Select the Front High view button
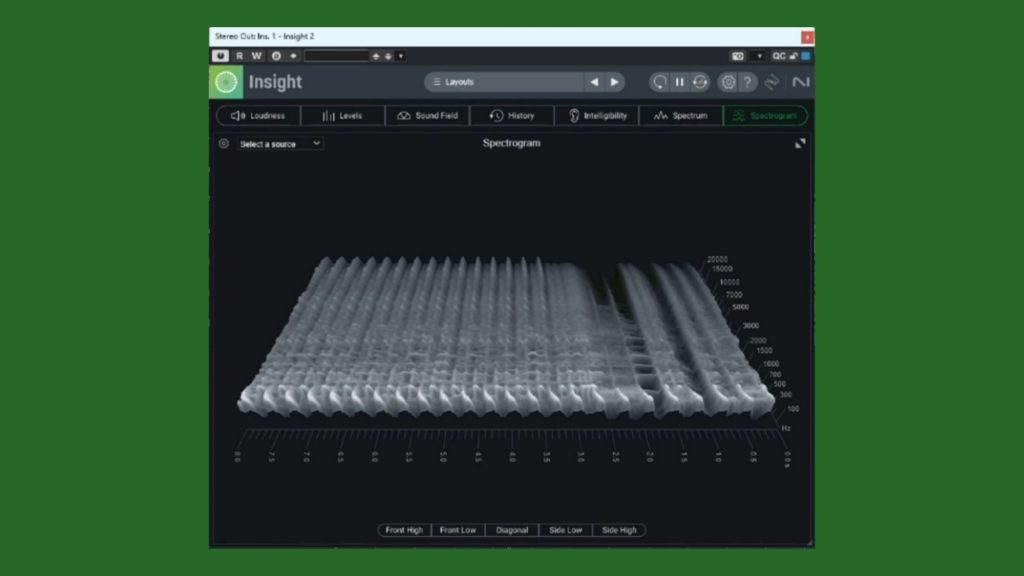Image resolution: width=1024 pixels, height=576 pixels. click(404, 530)
